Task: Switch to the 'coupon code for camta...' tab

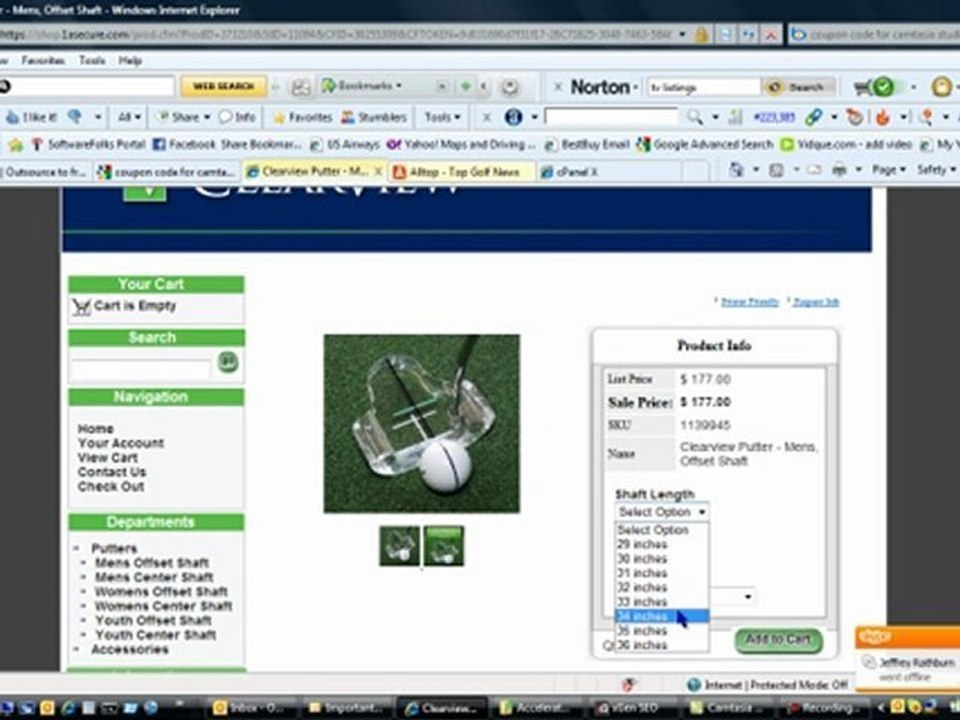Action: 167,172
